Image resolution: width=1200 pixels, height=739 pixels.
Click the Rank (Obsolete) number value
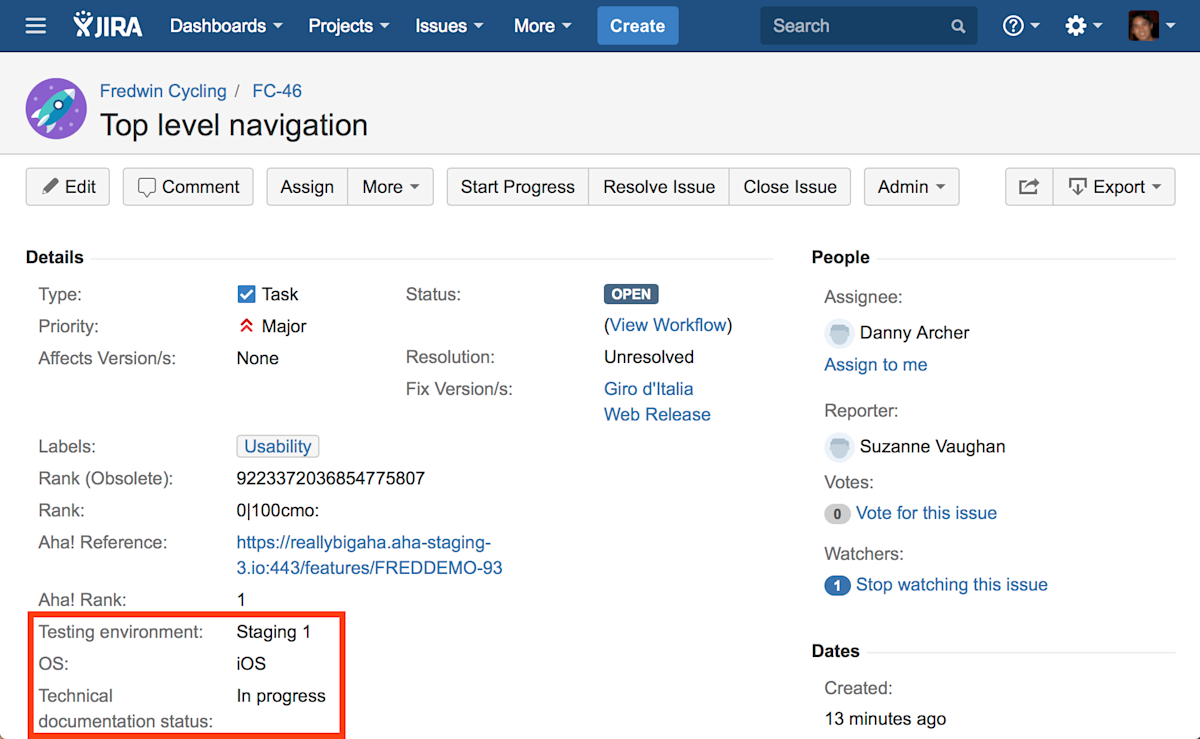[x=331, y=479]
